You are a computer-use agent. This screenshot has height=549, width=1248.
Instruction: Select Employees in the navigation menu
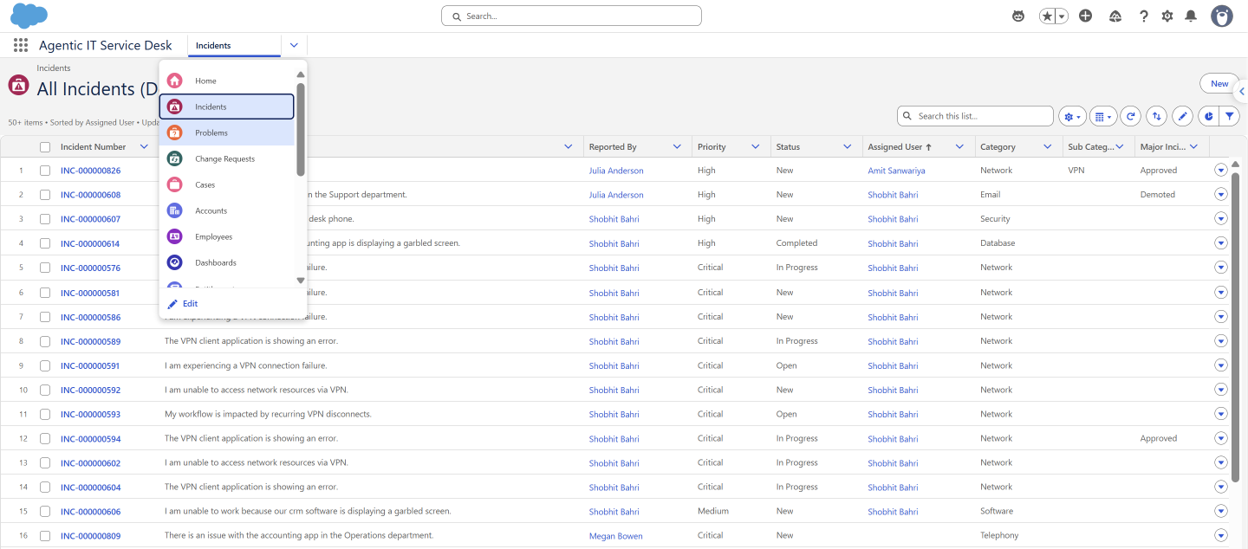pos(227,237)
